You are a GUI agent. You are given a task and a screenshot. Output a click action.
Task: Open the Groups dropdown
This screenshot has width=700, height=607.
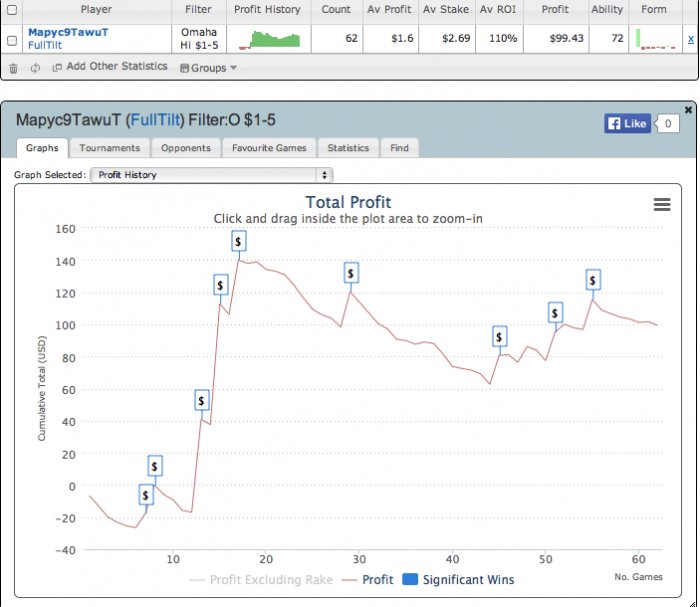208,68
